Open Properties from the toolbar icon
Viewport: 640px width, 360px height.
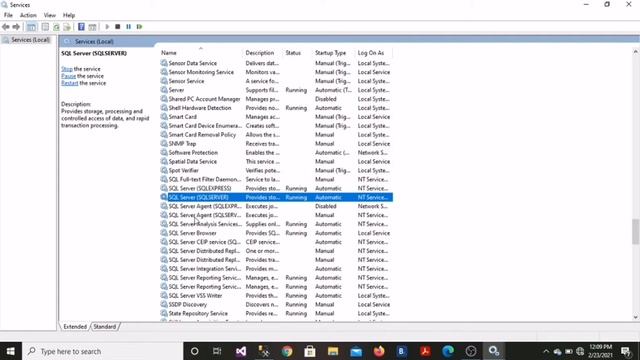[x=45, y=27]
